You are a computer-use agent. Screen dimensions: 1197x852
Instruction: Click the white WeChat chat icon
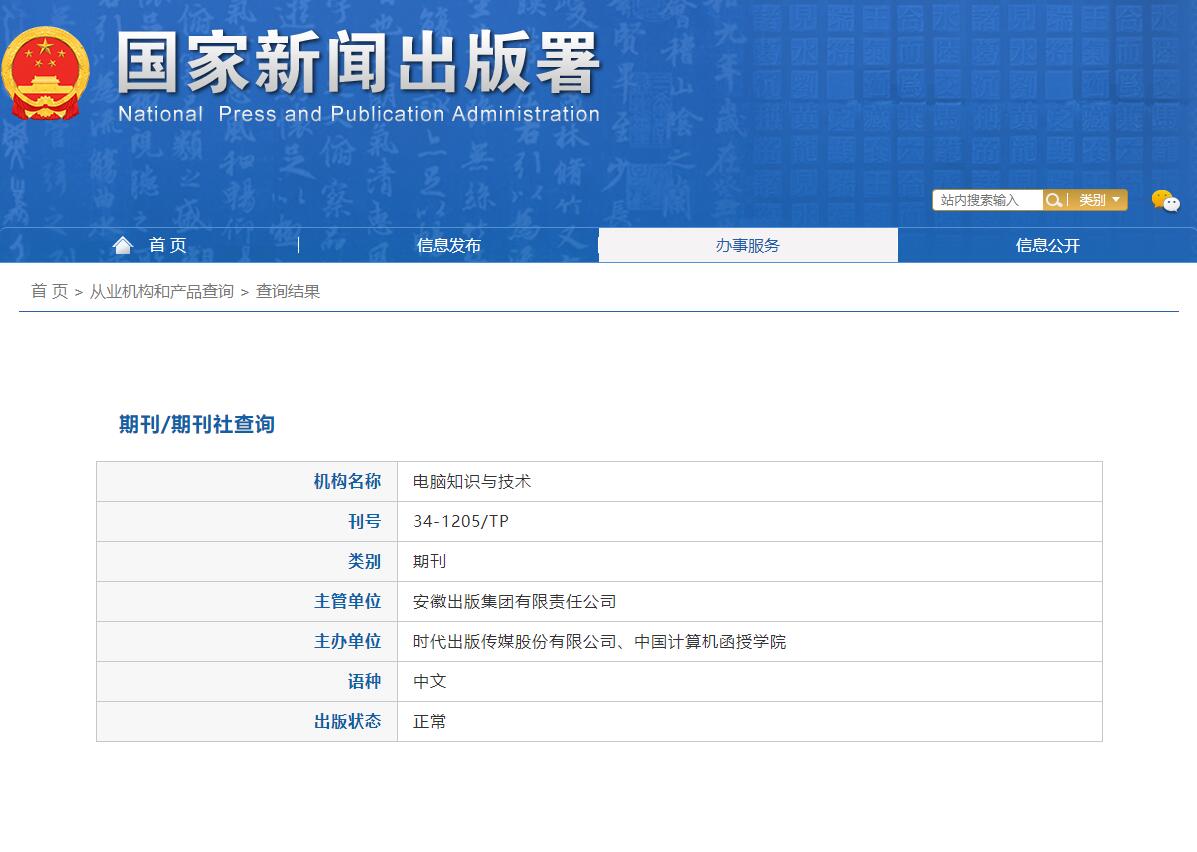(1172, 204)
